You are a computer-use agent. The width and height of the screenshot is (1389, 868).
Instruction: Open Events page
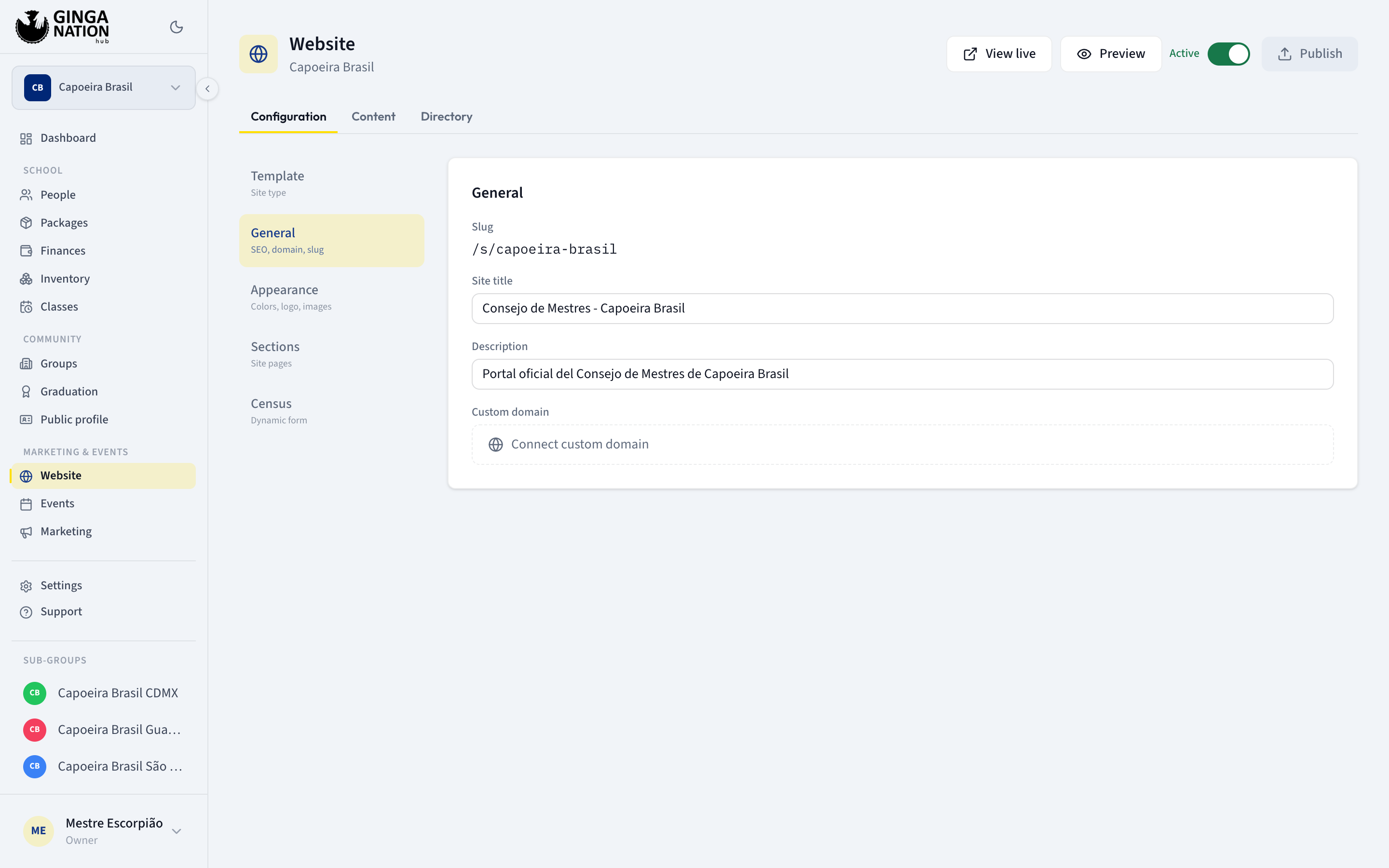[103, 503]
